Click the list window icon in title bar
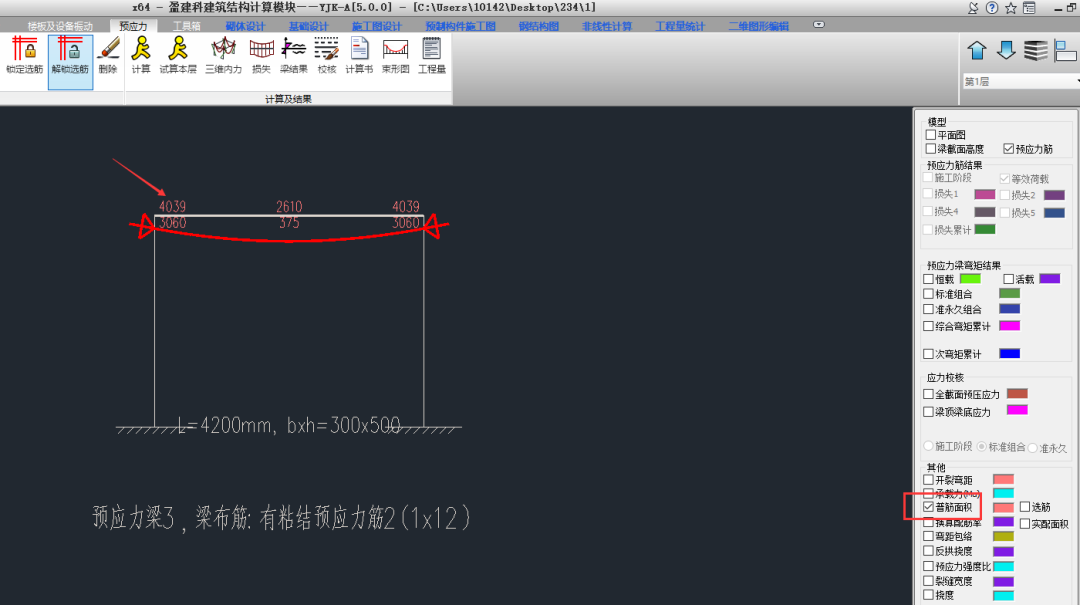1080x605 pixels. click(1029, 8)
